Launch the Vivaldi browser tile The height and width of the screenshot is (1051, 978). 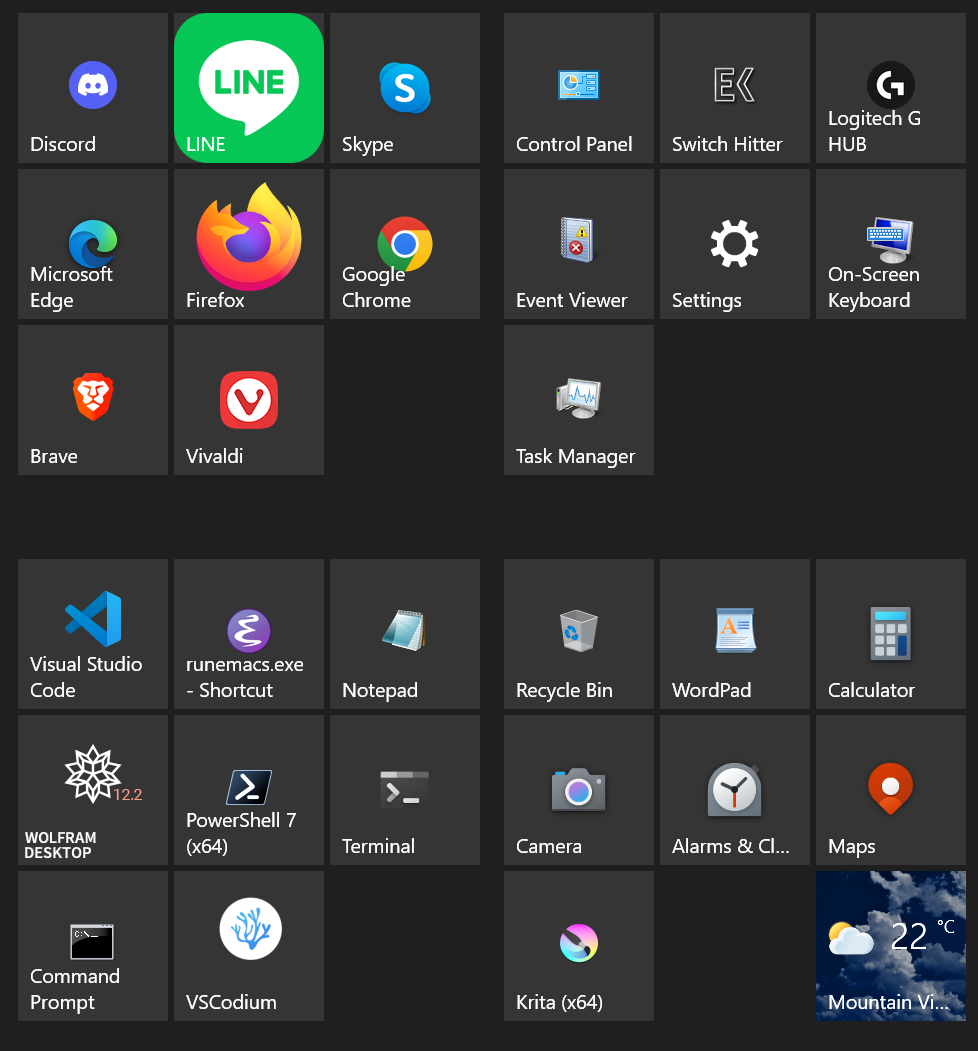pos(249,400)
